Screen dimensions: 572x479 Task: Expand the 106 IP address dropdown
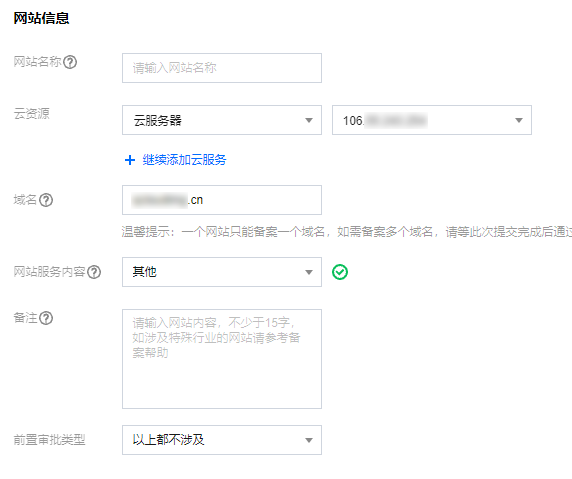[x=432, y=120]
